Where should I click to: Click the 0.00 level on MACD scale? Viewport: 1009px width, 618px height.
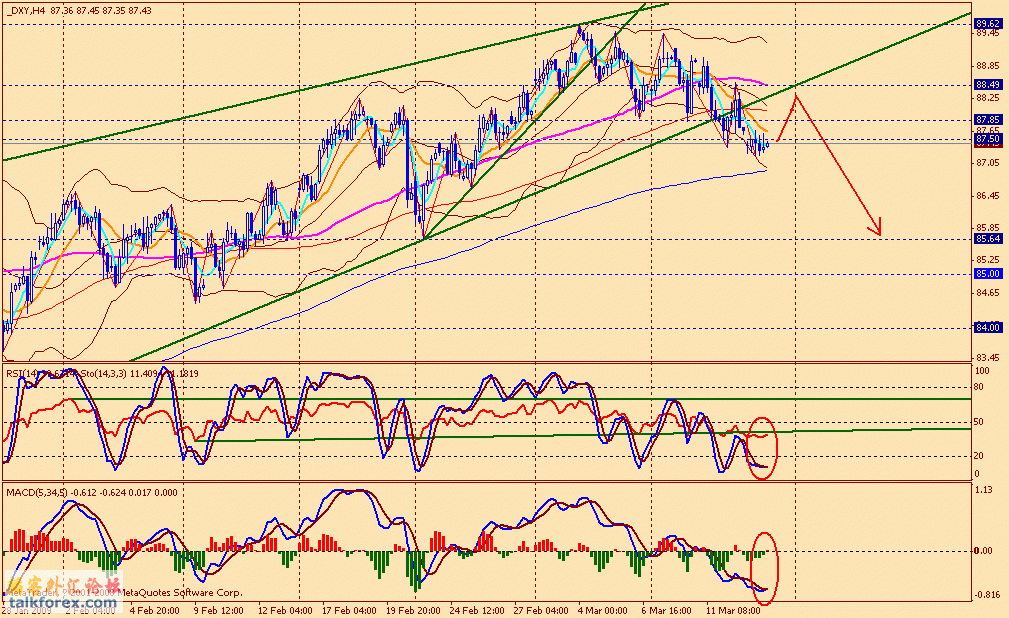(986, 551)
